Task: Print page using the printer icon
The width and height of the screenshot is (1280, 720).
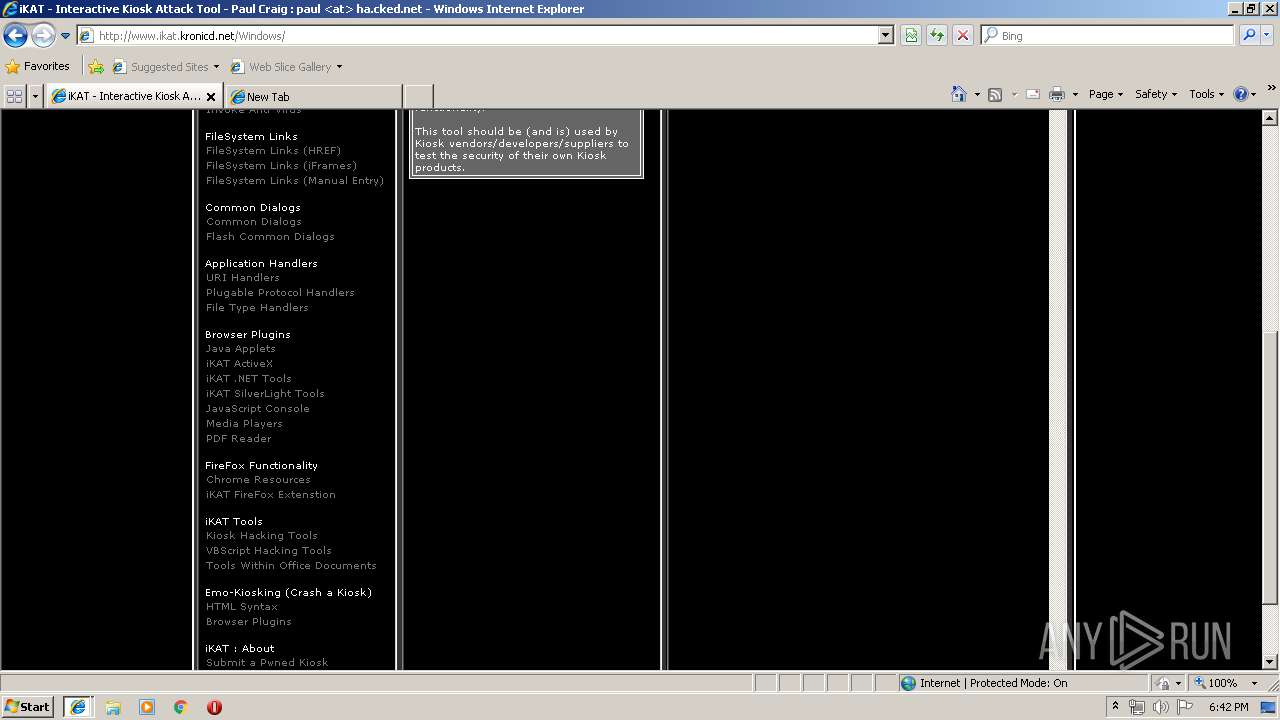Action: (1057, 94)
